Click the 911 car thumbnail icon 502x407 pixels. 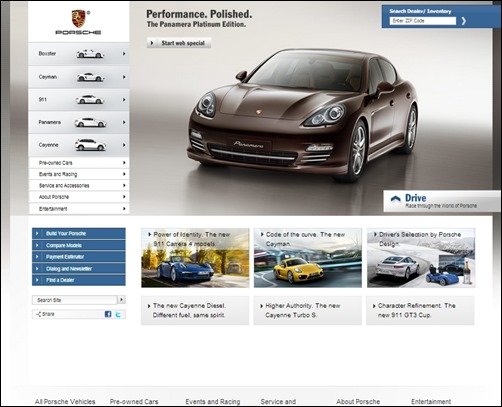point(90,99)
